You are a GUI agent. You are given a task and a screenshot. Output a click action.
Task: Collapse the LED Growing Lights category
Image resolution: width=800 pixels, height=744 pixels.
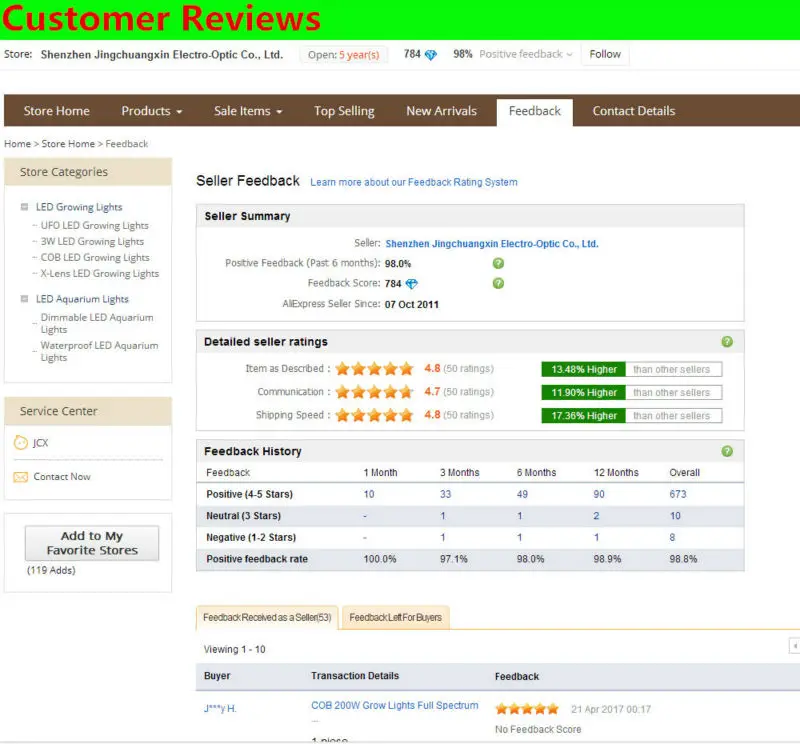pyautogui.click(x=24, y=207)
